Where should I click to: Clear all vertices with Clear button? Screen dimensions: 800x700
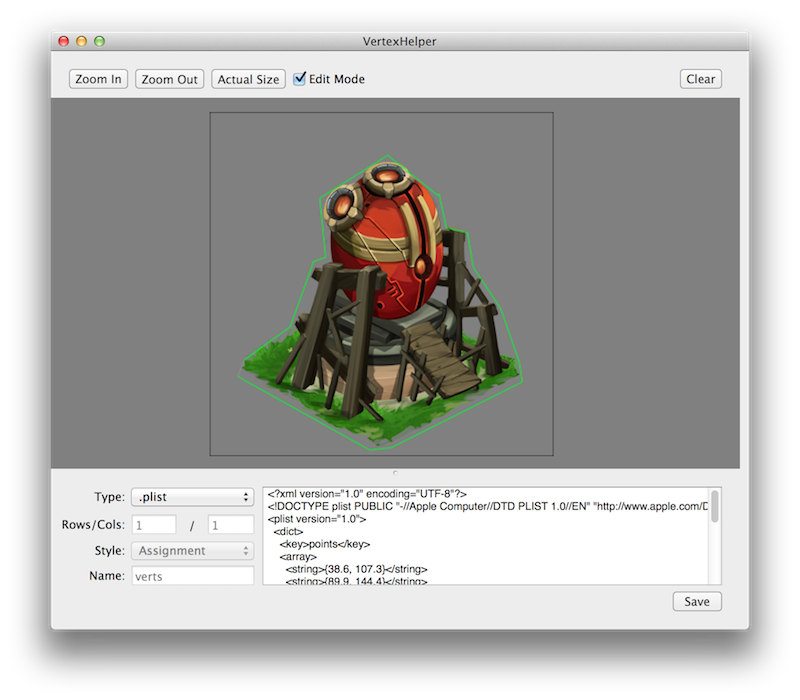pos(700,79)
